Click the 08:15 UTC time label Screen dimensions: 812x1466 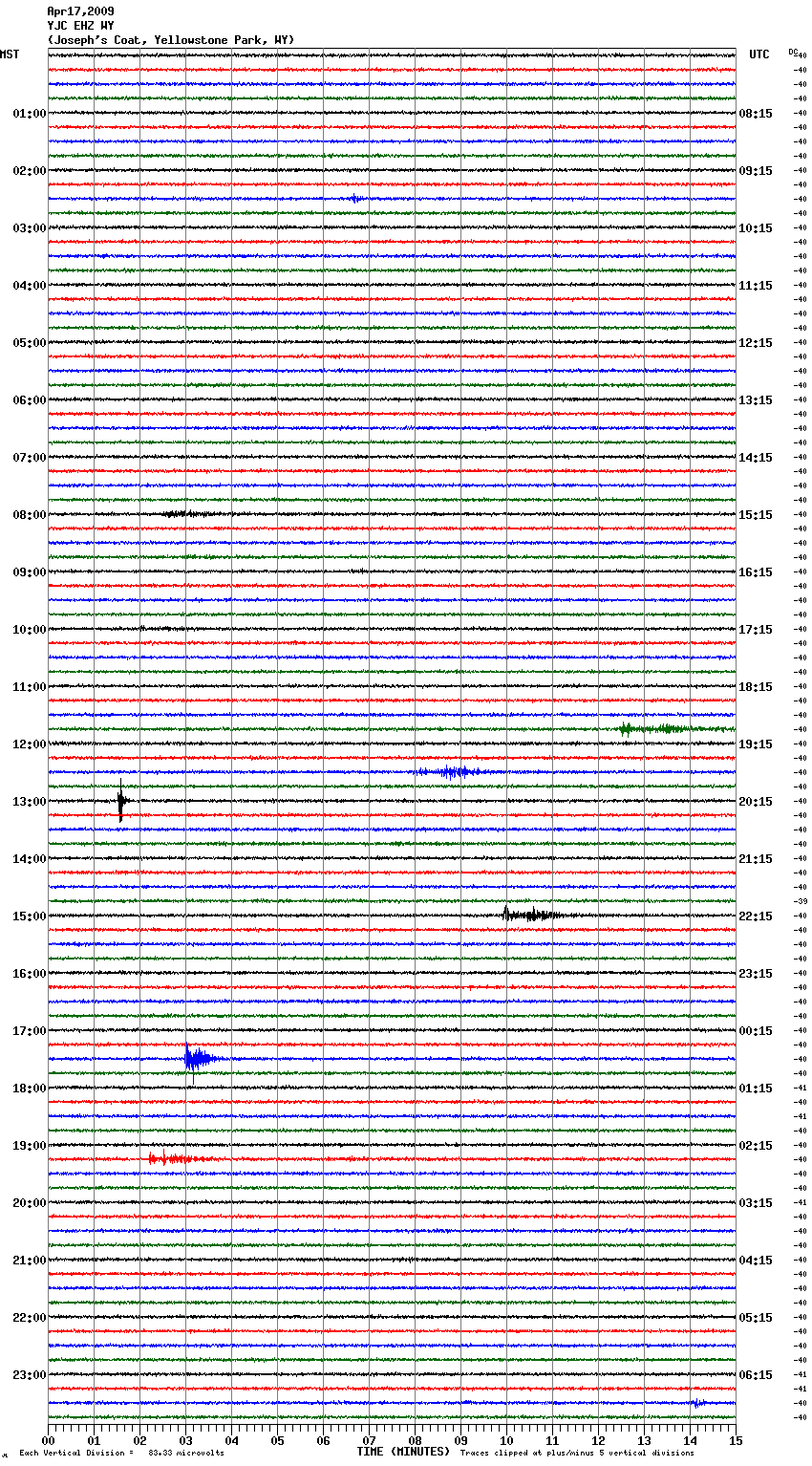[x=756, y=114]
